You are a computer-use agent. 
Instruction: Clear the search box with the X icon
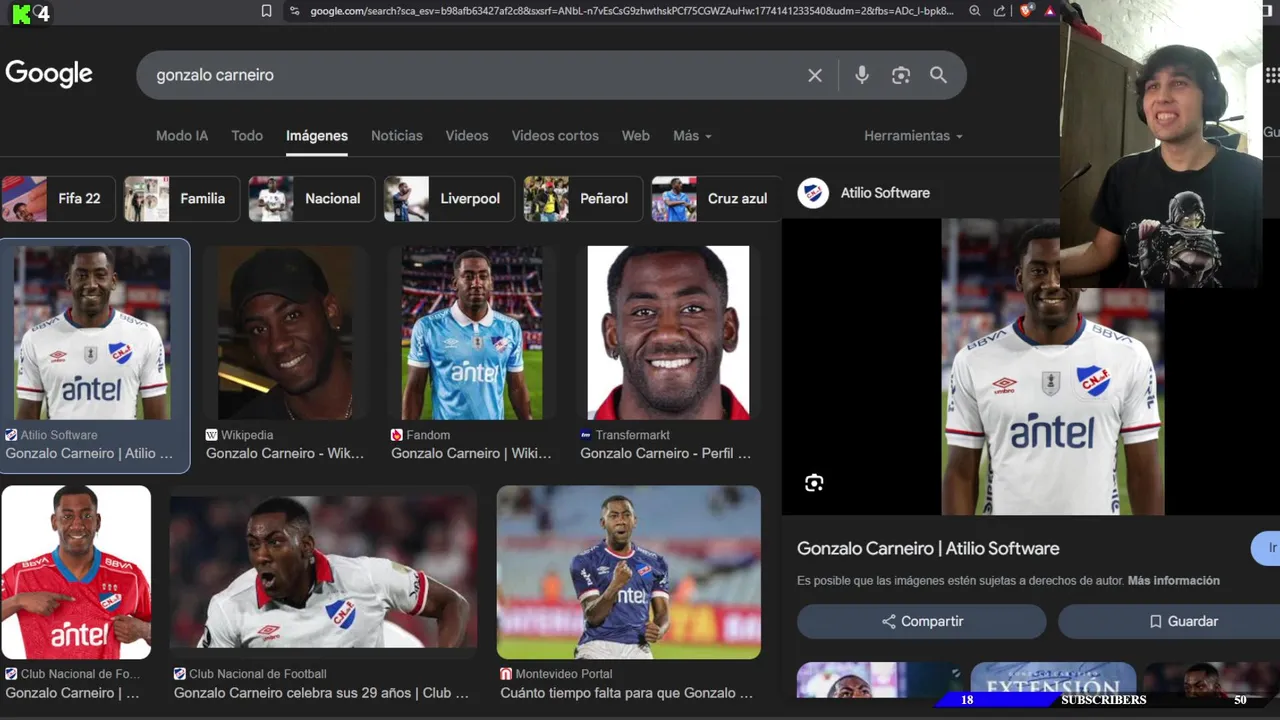(815, 75)
